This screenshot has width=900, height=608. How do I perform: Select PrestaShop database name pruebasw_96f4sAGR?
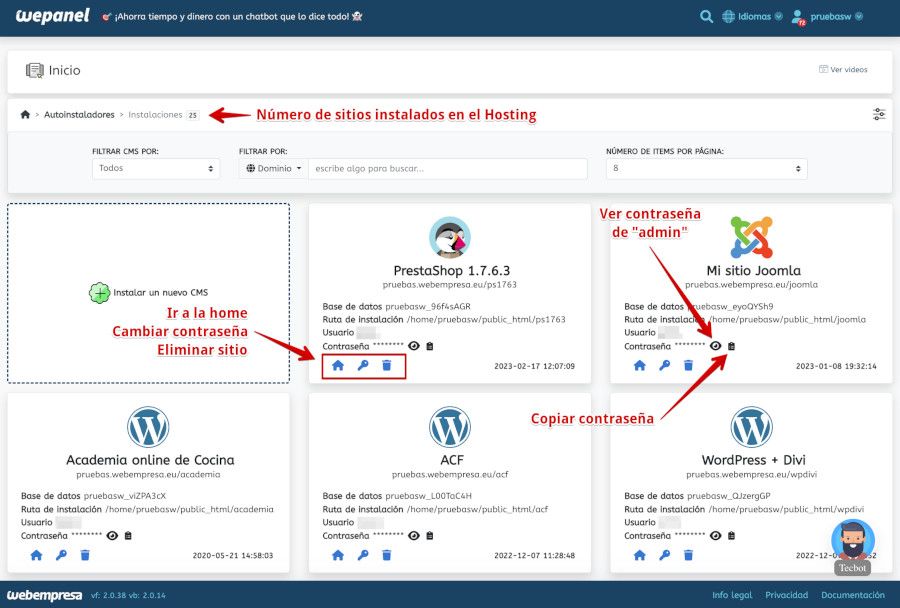click(x=428, y=306)
